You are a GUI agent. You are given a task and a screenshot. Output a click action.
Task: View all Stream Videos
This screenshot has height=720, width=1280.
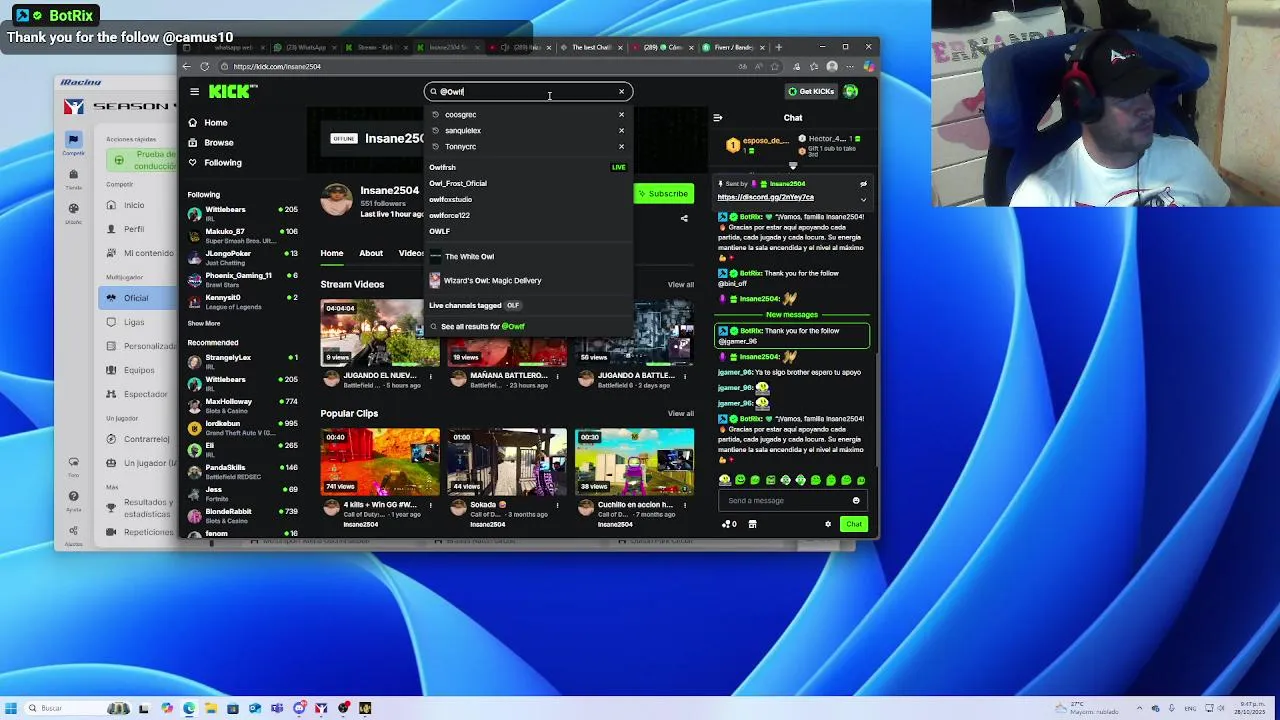[x=681, y=285]
